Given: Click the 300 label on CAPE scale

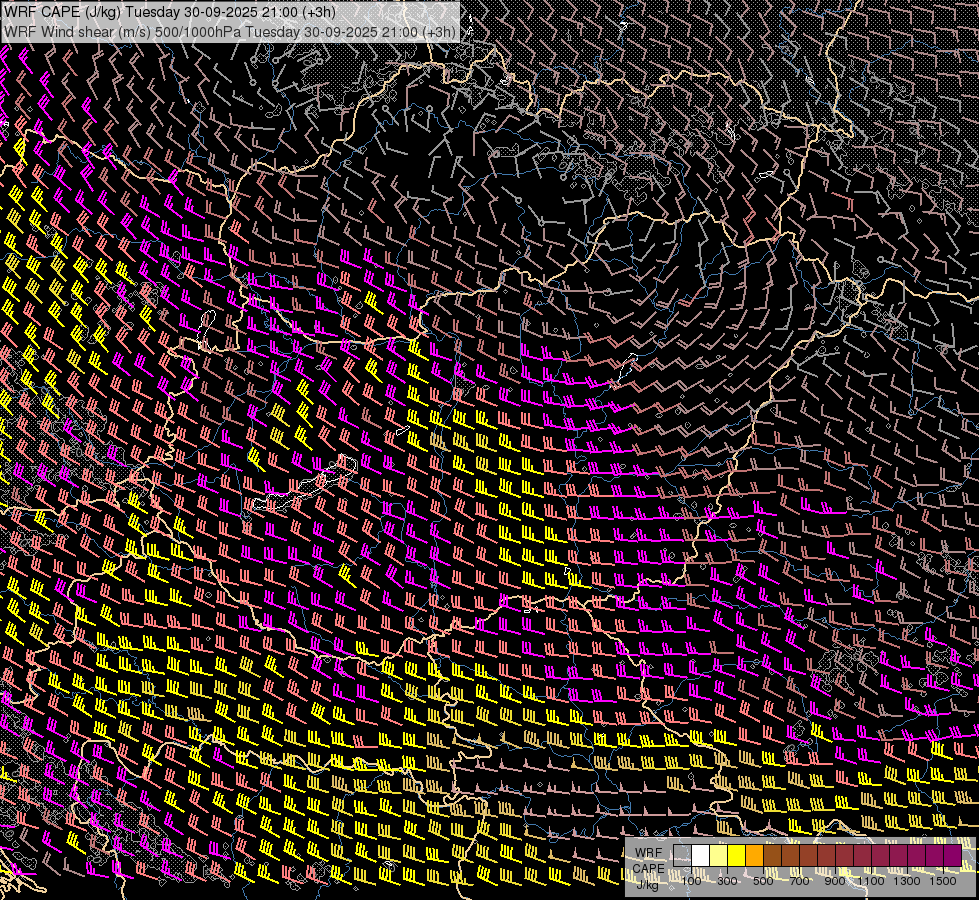Looking at the screenshot, I should pos(727,880).
